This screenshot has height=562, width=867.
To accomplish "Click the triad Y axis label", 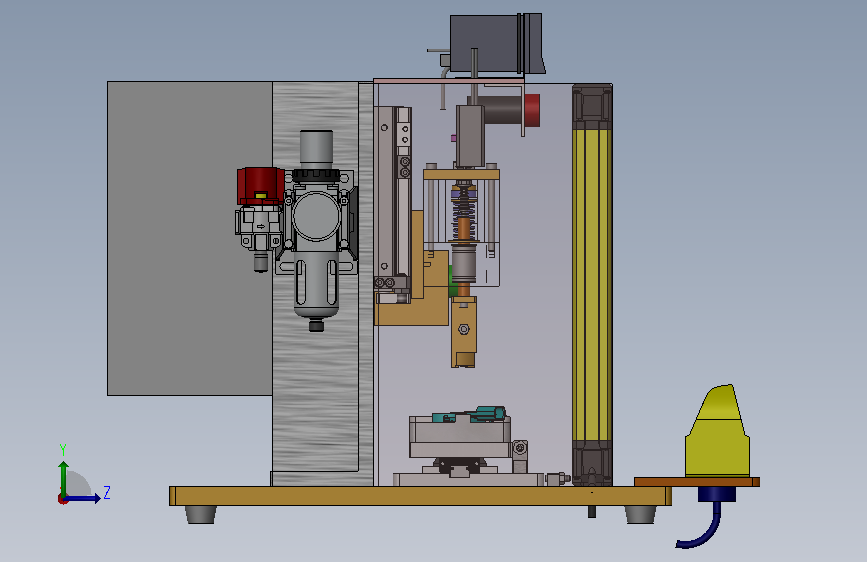I will [63, 450].
